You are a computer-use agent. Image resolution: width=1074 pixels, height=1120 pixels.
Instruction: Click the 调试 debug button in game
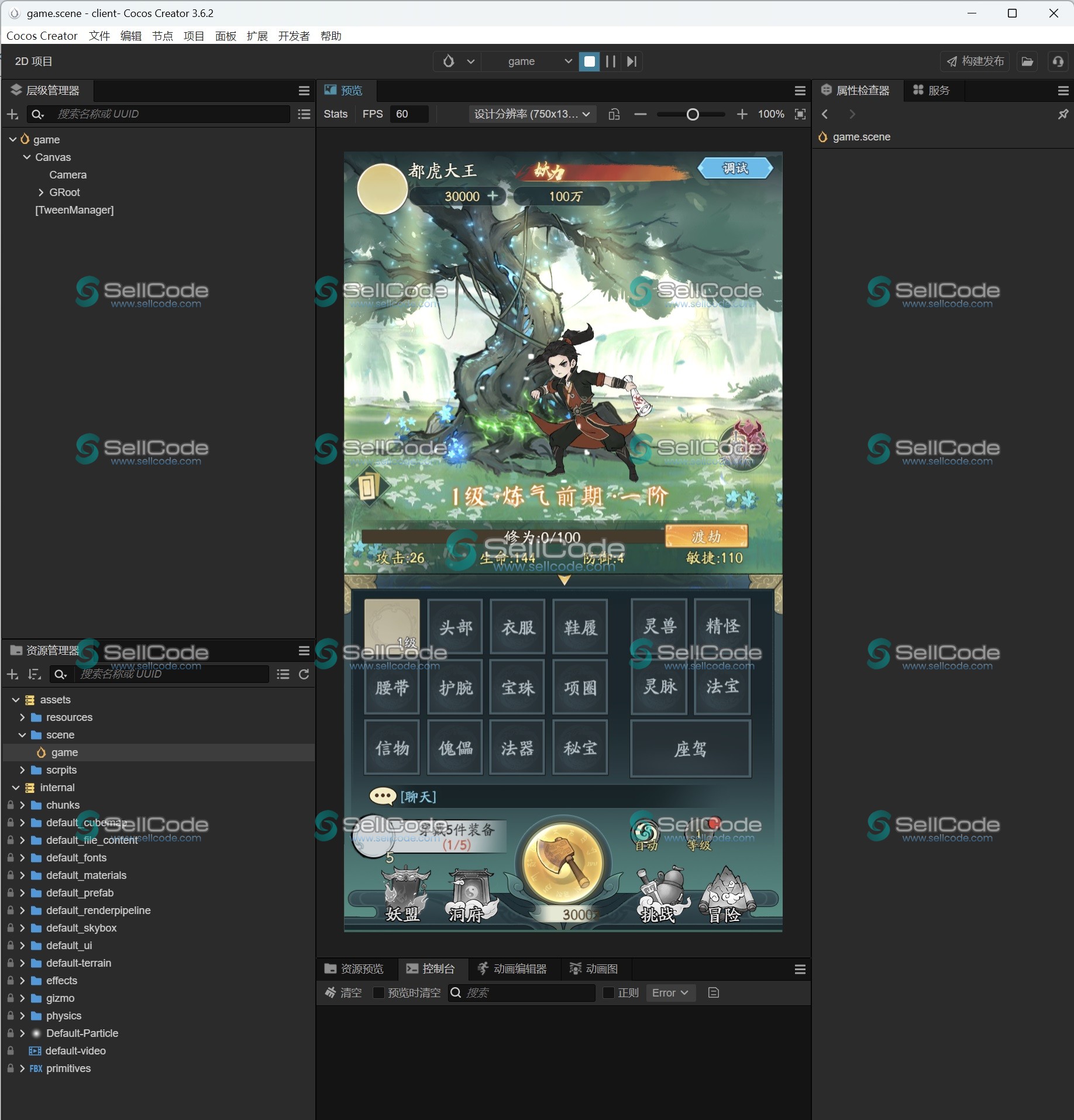[x=735, y=169]
